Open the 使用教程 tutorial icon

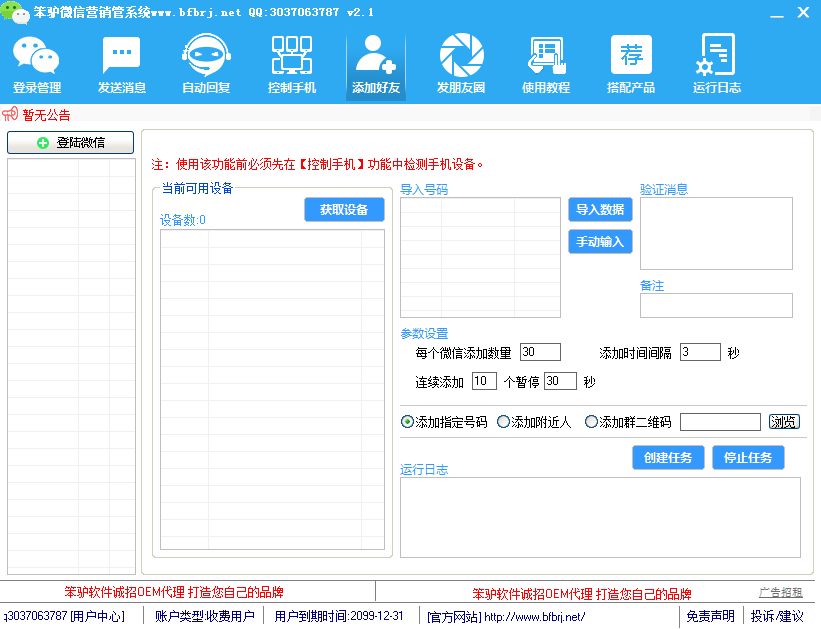(x=546, y=65)
